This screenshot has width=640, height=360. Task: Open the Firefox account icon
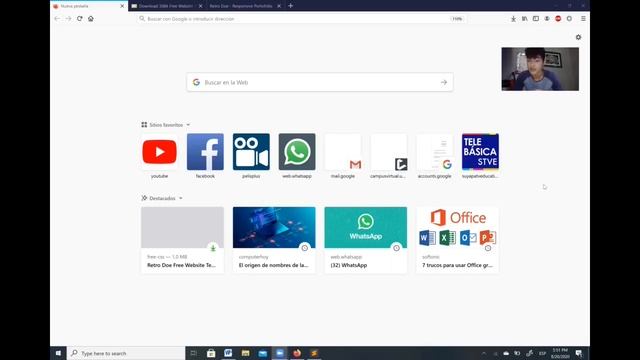point(547,19)
